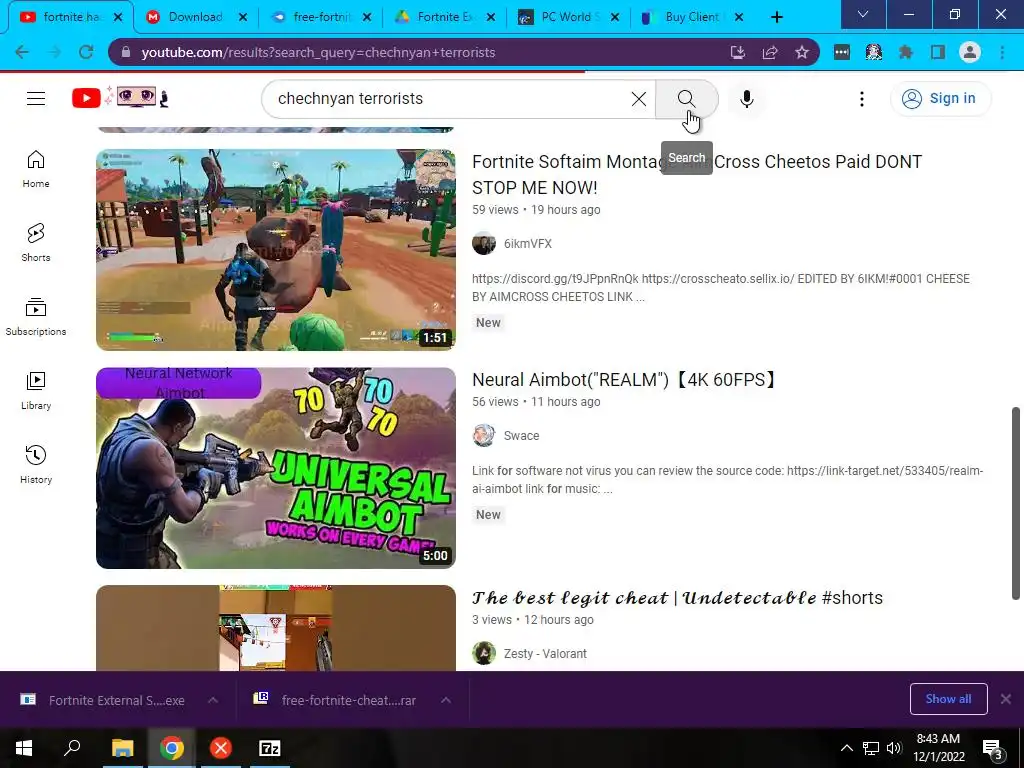The image size is (1024, 768).
Task: Show hidden system tray icons
Action: [x=846, y=748]
